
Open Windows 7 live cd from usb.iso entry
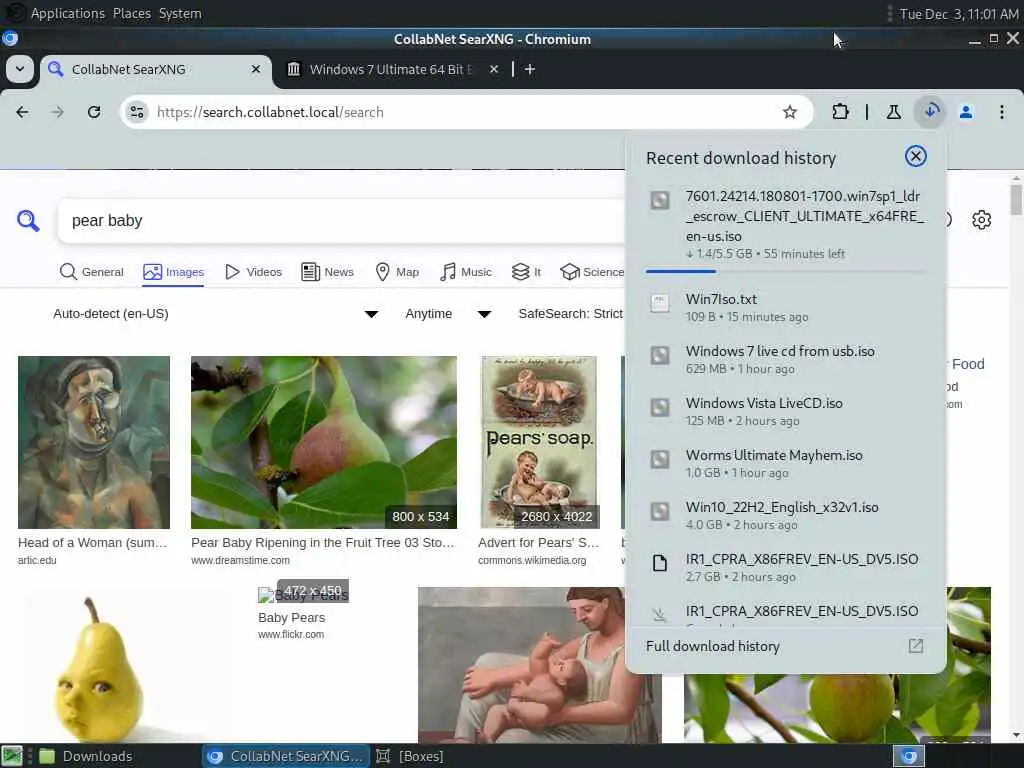point(786,359)
